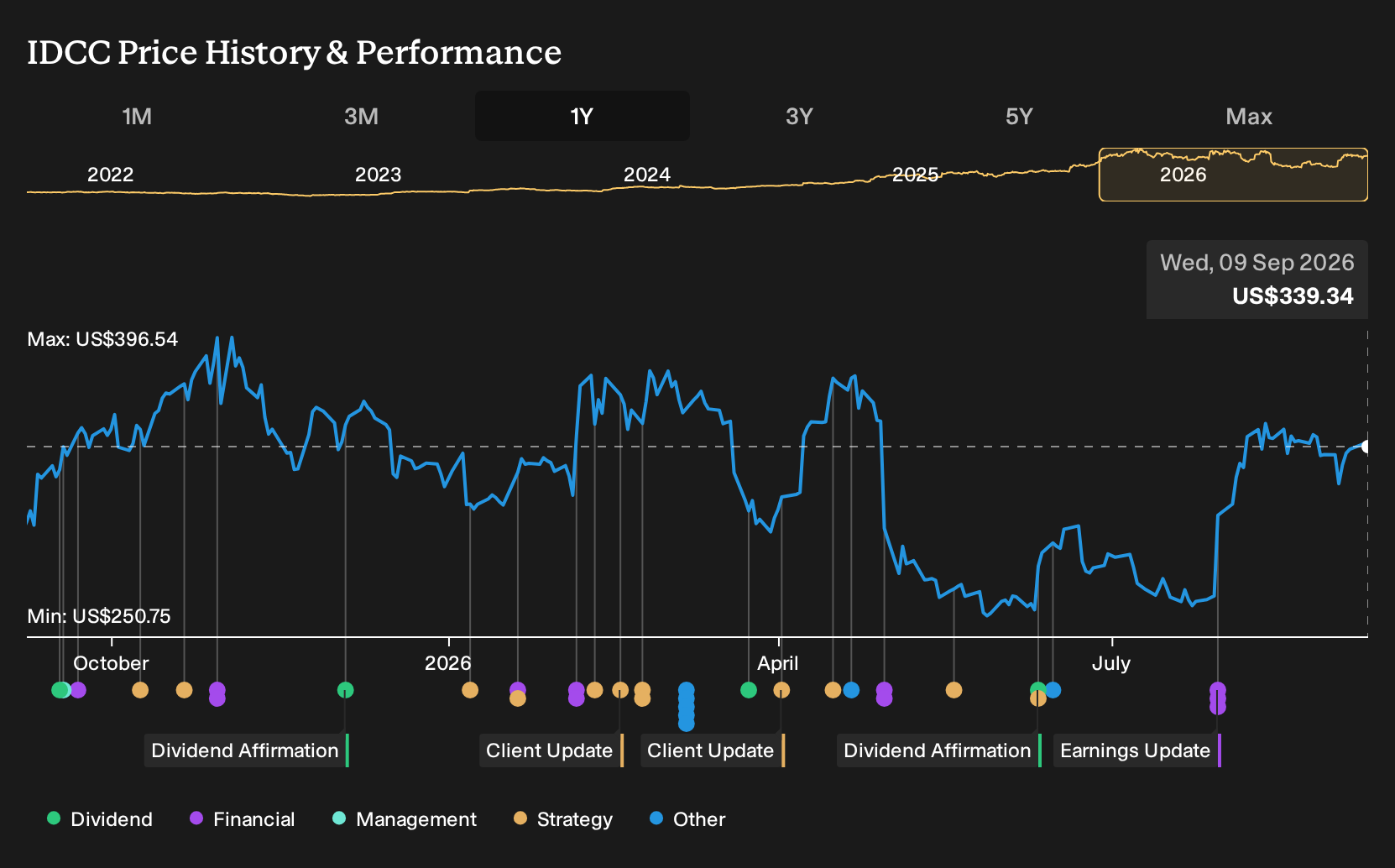
Task: Click the Min: US$250.75 label
Action: (x=99, y=616)
